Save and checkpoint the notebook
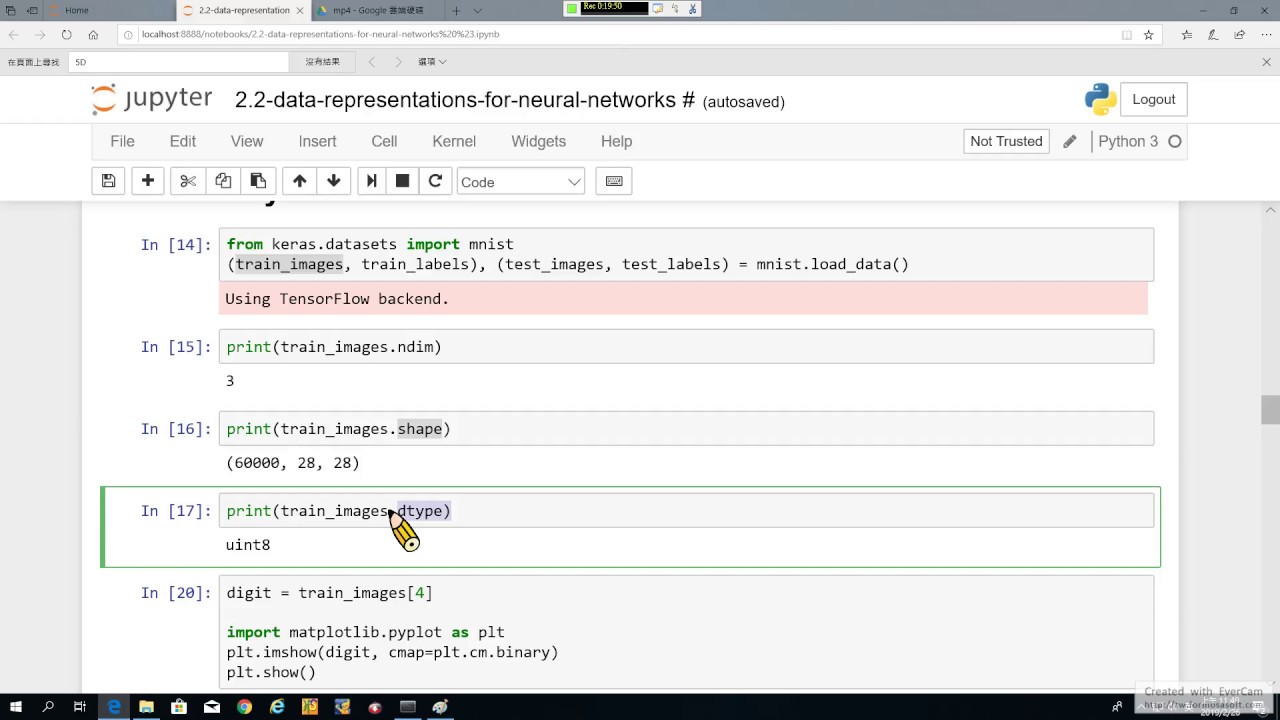 [x=109, y=181]
